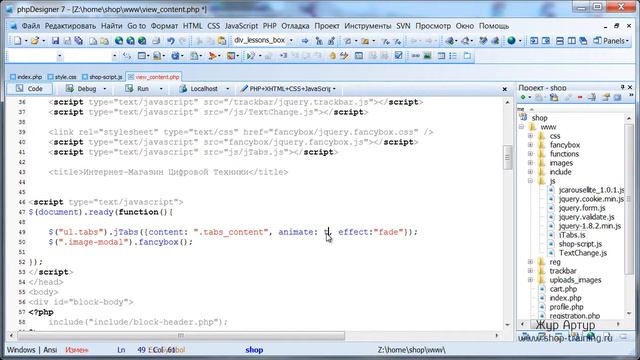Click the Save All icon
The image size is (640, 360).
tap(78, 41)
